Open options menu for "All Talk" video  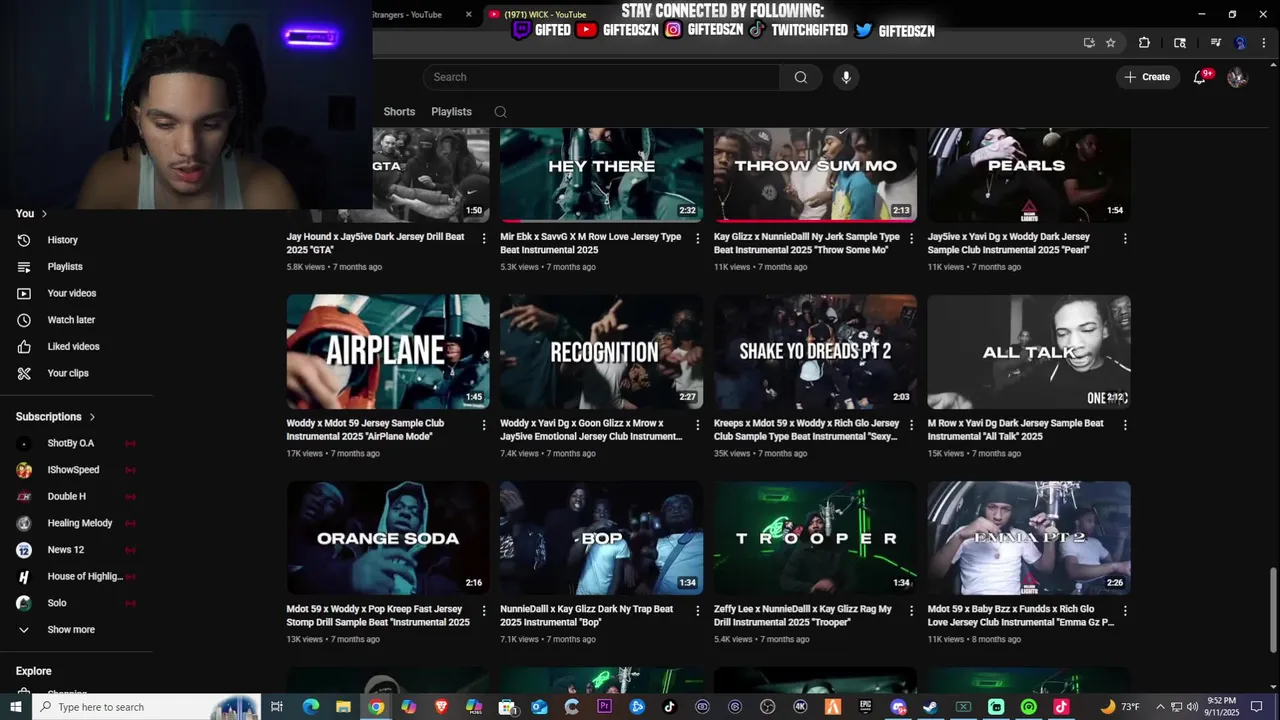tap(1125, 425)
